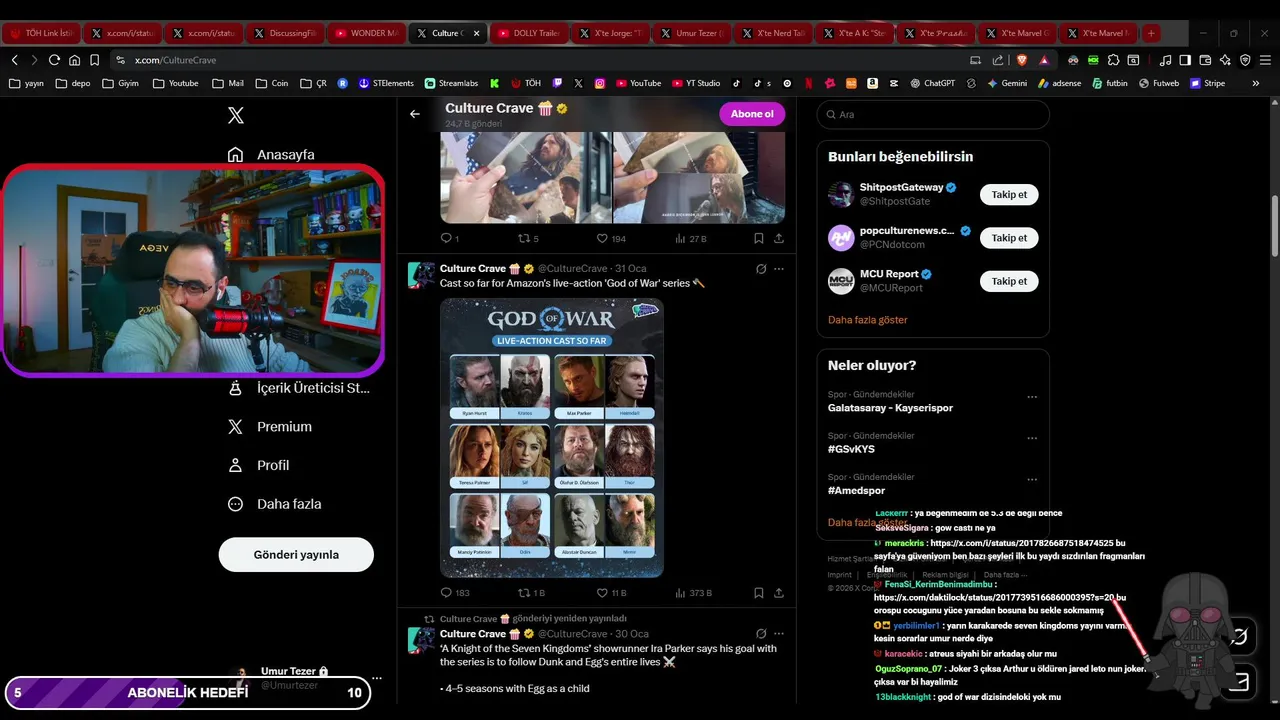
Task: Open the Brave Shields icon
Action: coord(1022,60)
